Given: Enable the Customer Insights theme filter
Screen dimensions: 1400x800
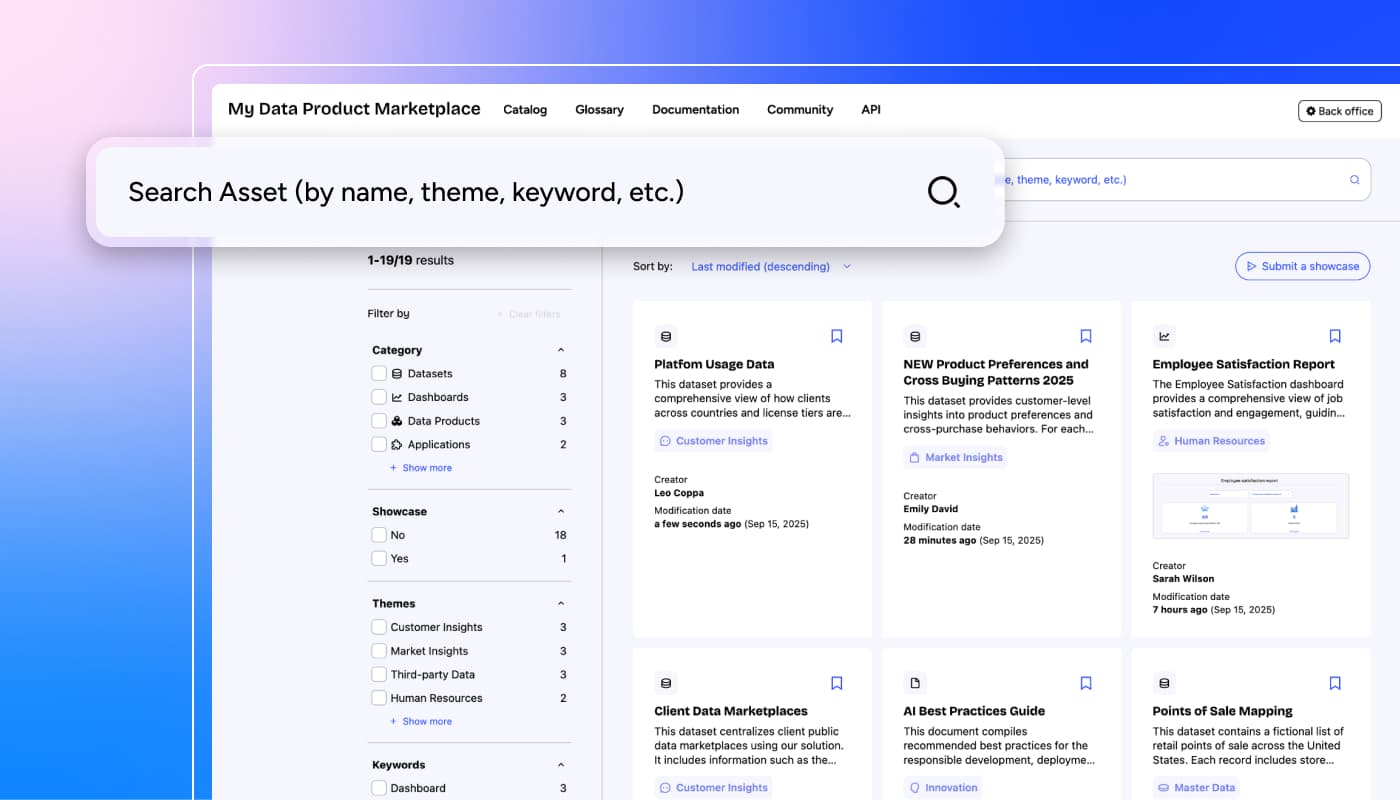Looking at the screenshot, I should click(379, 627).
